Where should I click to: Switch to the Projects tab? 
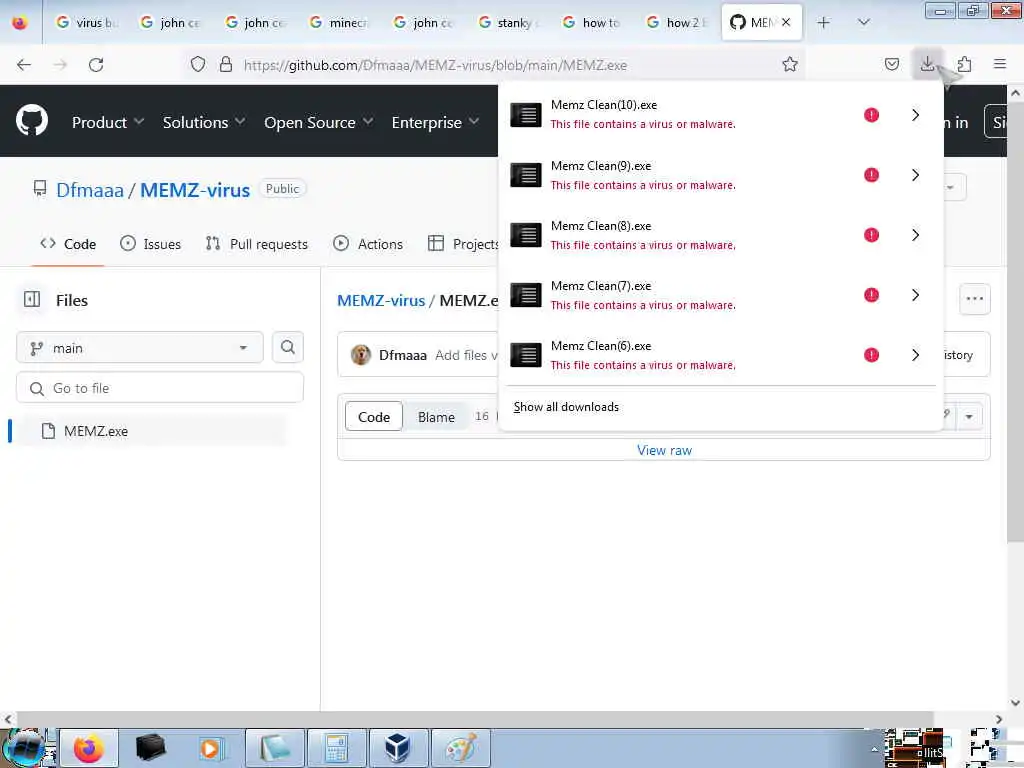(463, 244)
